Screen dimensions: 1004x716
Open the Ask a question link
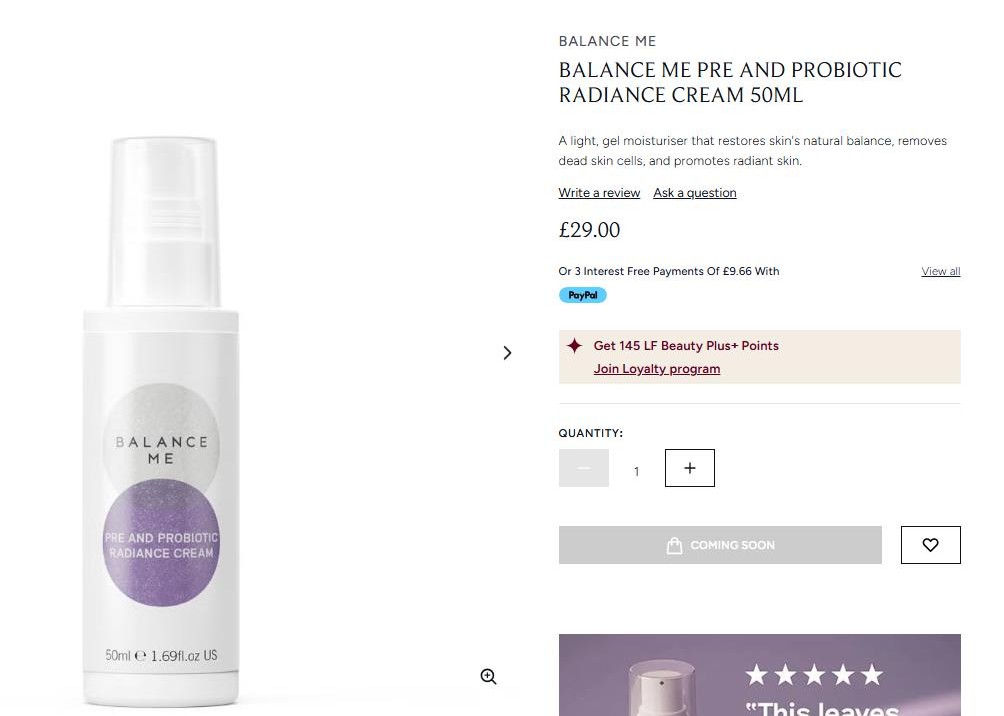(x=695, y=193)
